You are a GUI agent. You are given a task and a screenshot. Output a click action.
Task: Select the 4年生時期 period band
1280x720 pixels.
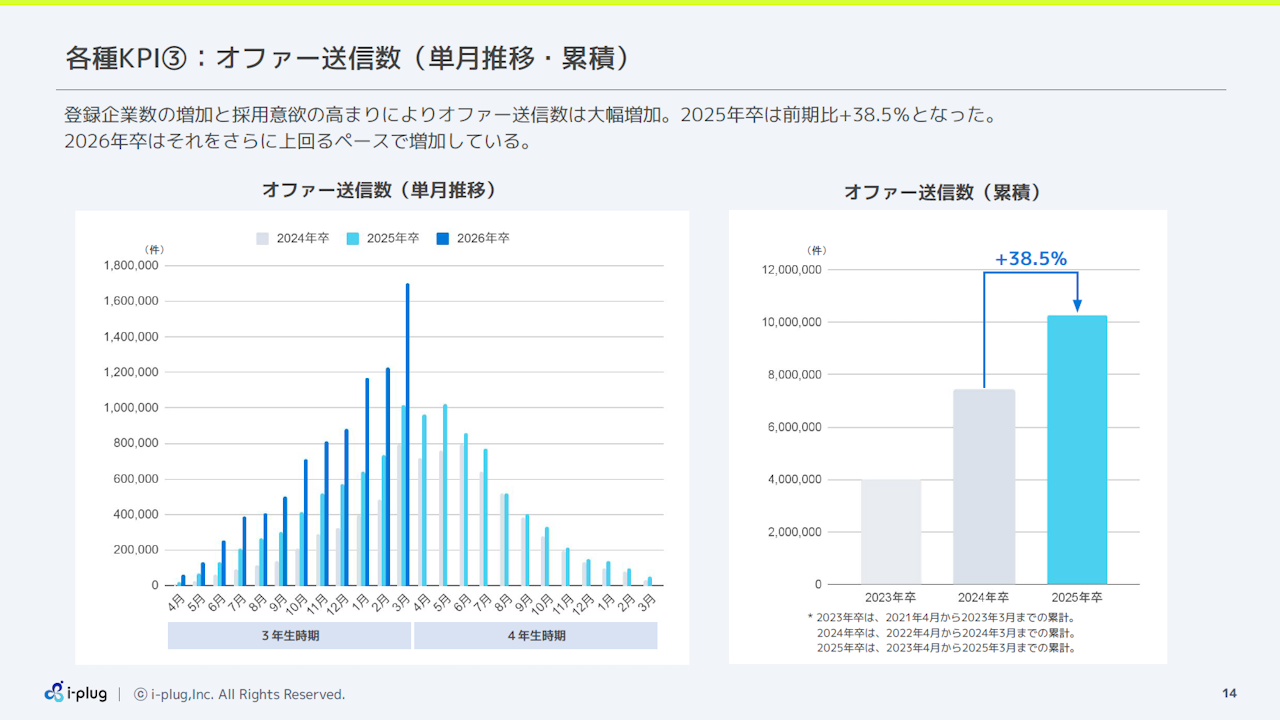coord(535,636)
